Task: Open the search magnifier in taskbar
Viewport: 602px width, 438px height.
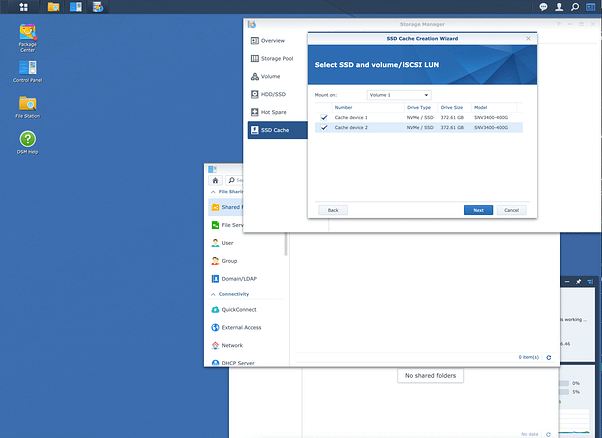Action: [575, 7]
